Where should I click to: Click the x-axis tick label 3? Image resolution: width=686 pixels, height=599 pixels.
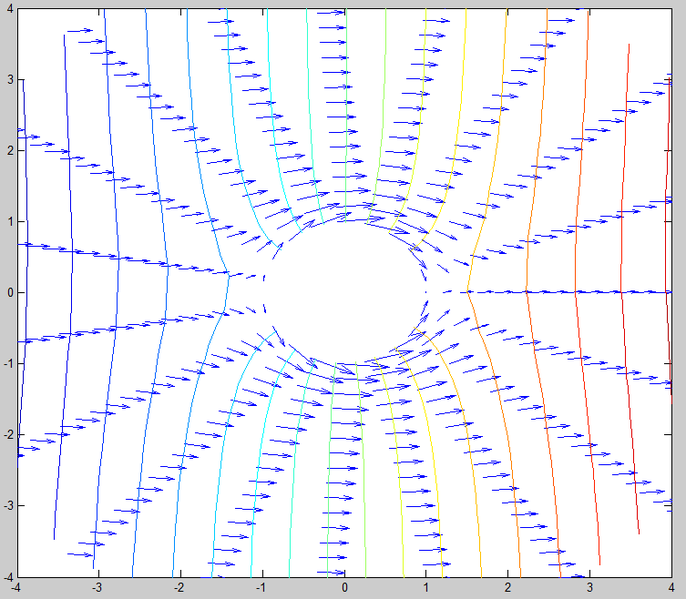(589, 589)
